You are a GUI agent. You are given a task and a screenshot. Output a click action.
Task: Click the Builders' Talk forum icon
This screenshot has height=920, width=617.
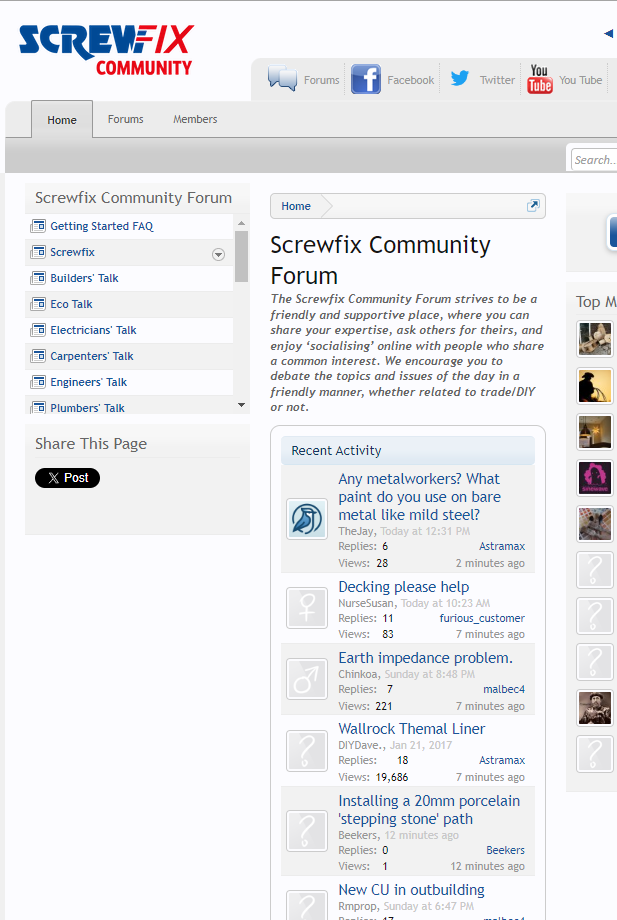coord(38,278)
